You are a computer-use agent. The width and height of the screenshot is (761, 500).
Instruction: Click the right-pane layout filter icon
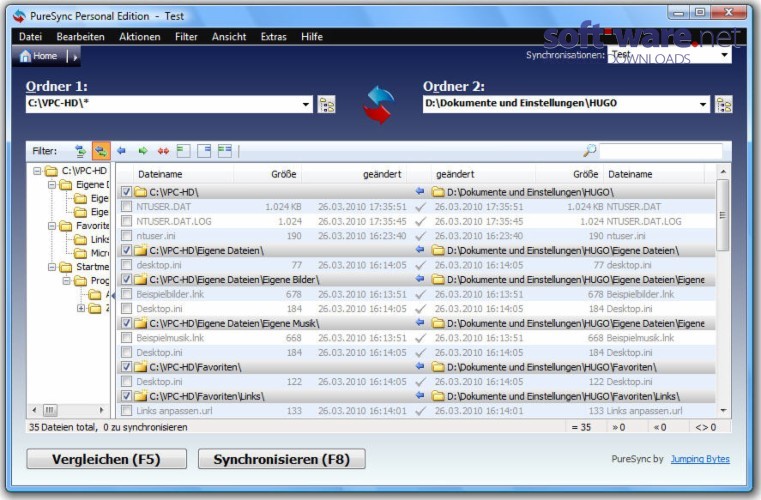(204, 151)
